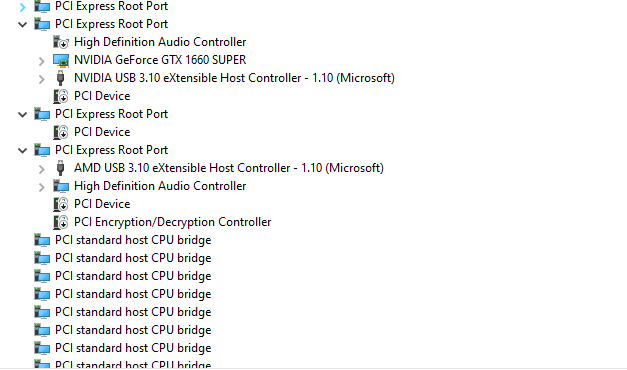Click the AMD USB 3.10 host controller plug icon
Viewport: 627px width, 370px height.
click(60, 168)
